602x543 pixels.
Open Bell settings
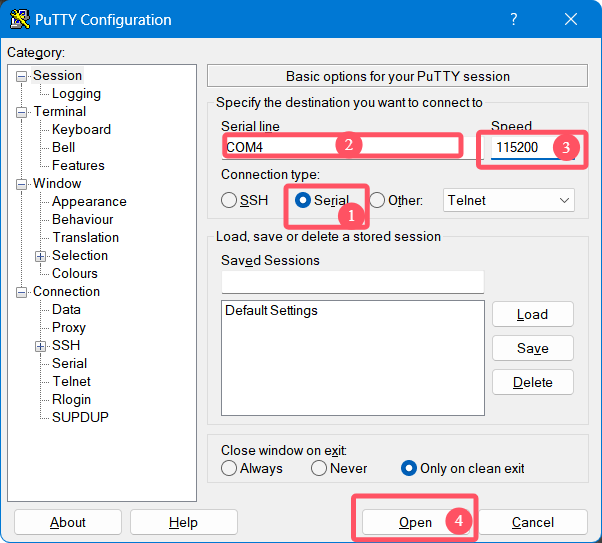(x=64, y=147)
